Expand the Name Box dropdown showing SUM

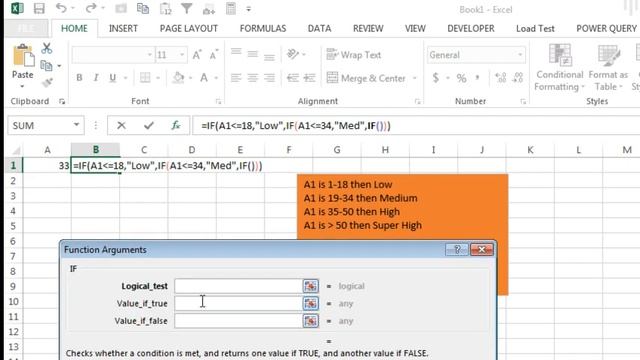[76, 125]
